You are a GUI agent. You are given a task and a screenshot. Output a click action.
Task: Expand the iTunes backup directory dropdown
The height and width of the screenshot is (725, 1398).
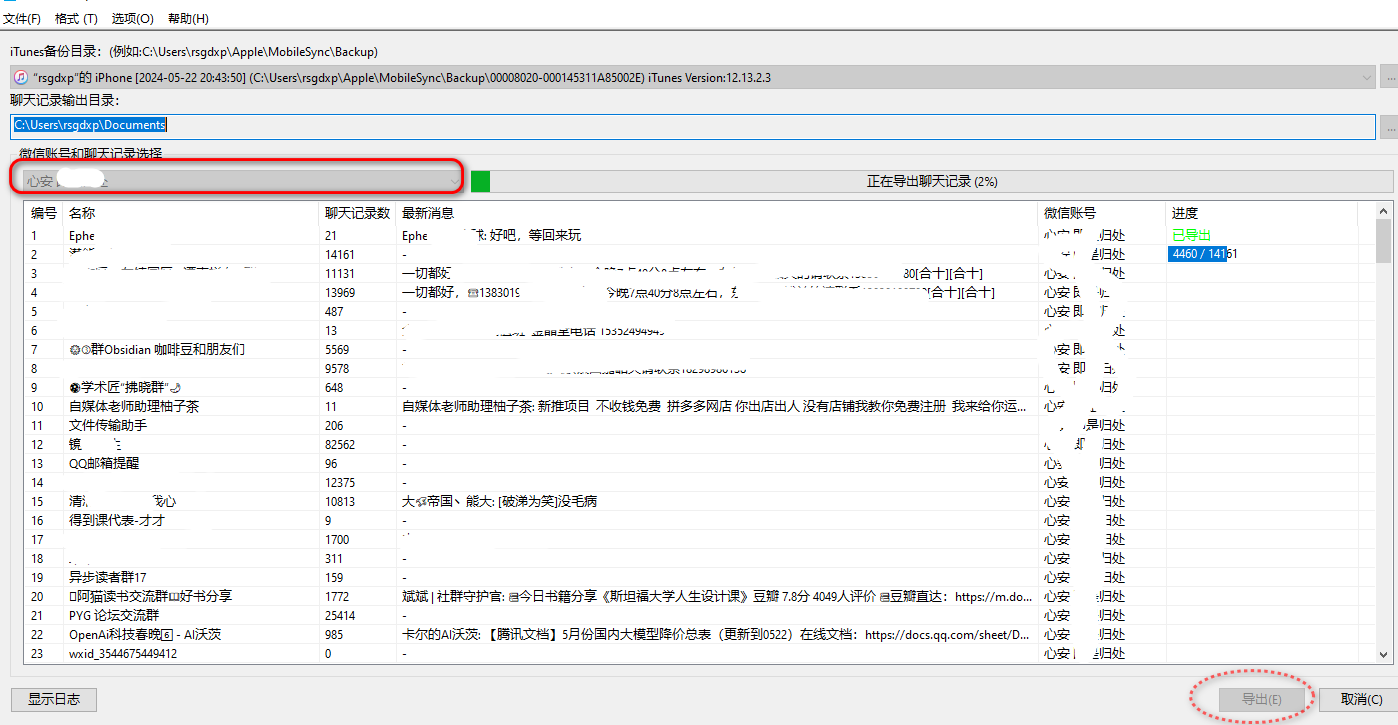(1367, 77)
